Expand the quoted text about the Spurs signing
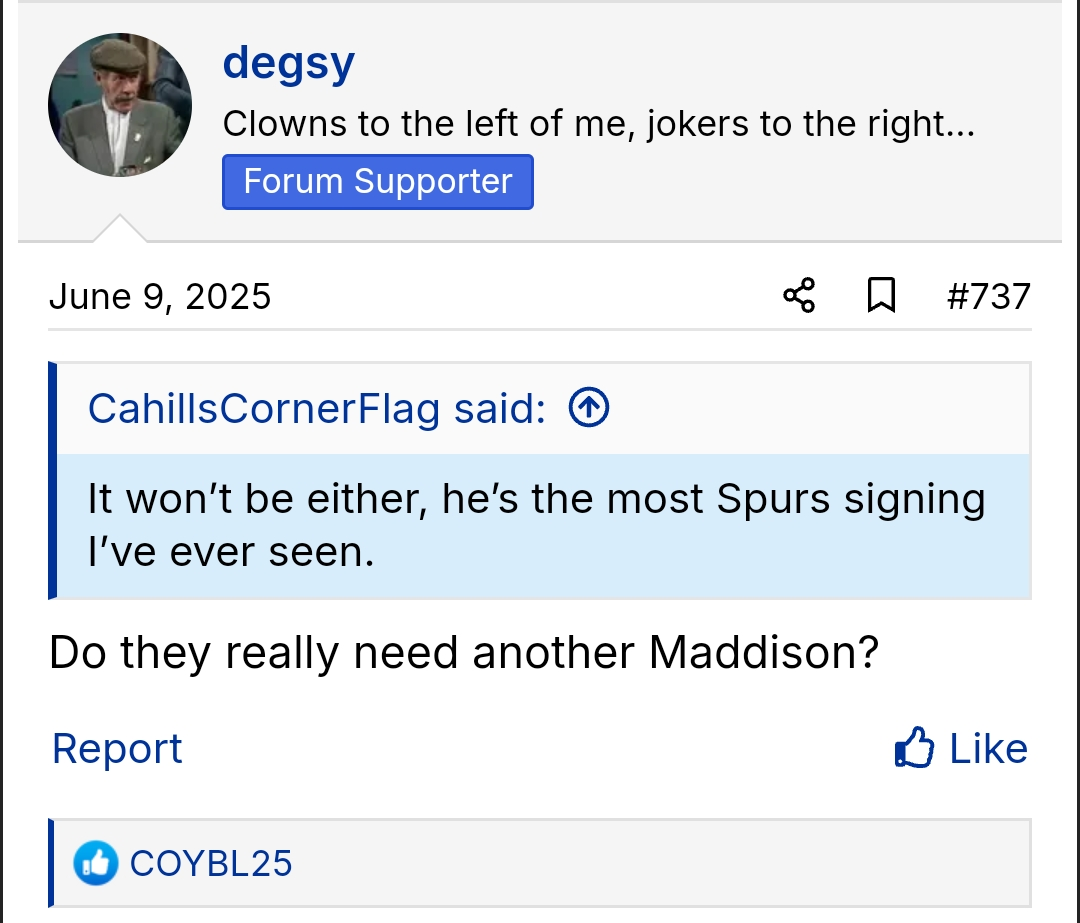Viewport: 1080px width, 923px height. click(x=536, y=525)
